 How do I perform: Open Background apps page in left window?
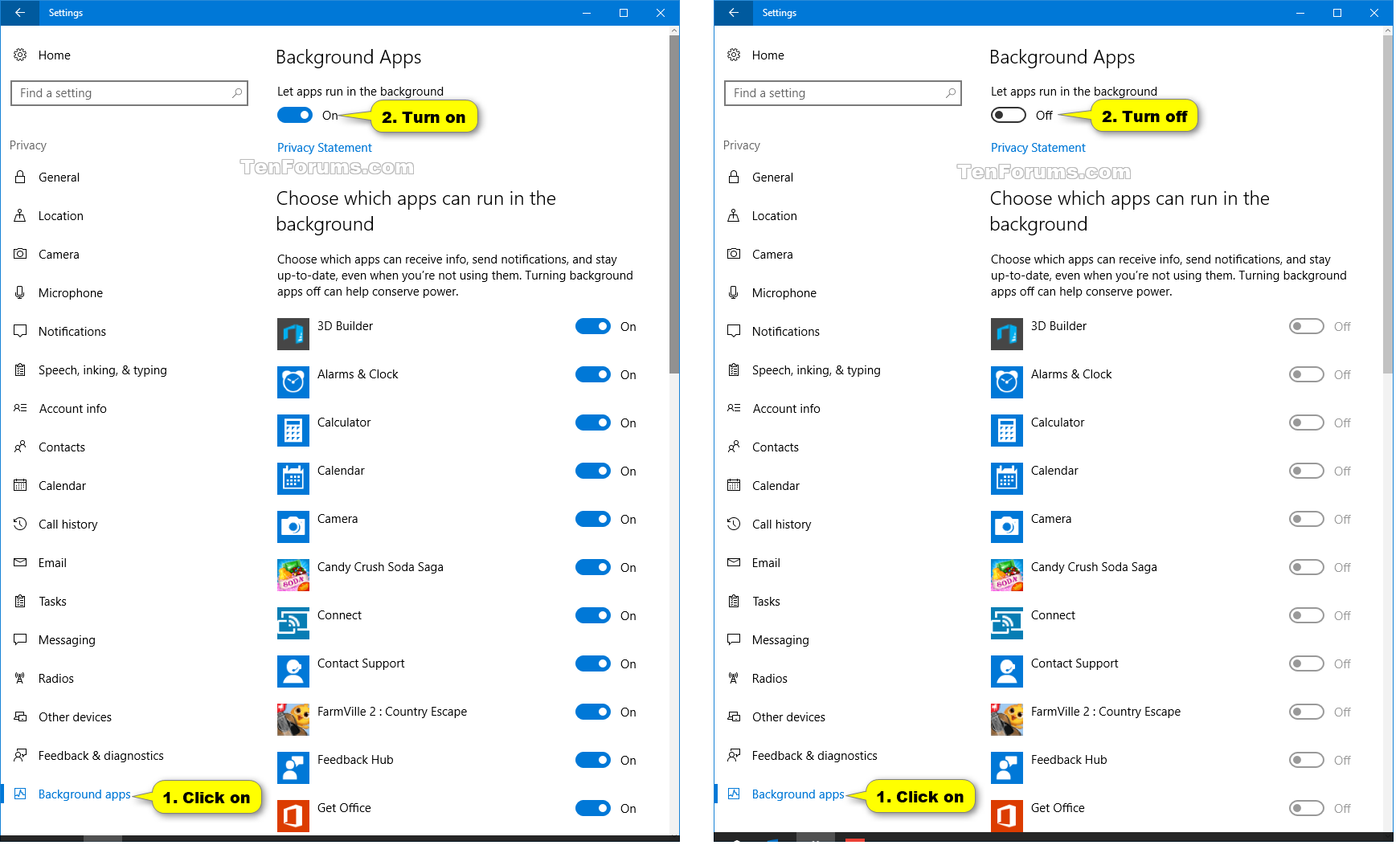tap(84, 794)
